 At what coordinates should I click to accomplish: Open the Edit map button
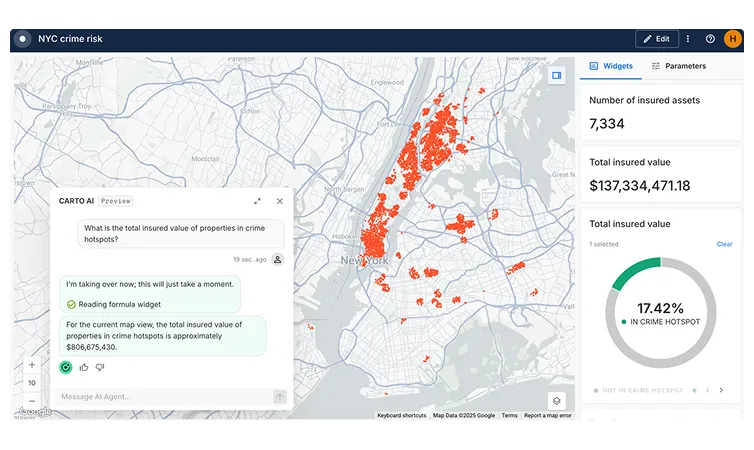point(656,39)
